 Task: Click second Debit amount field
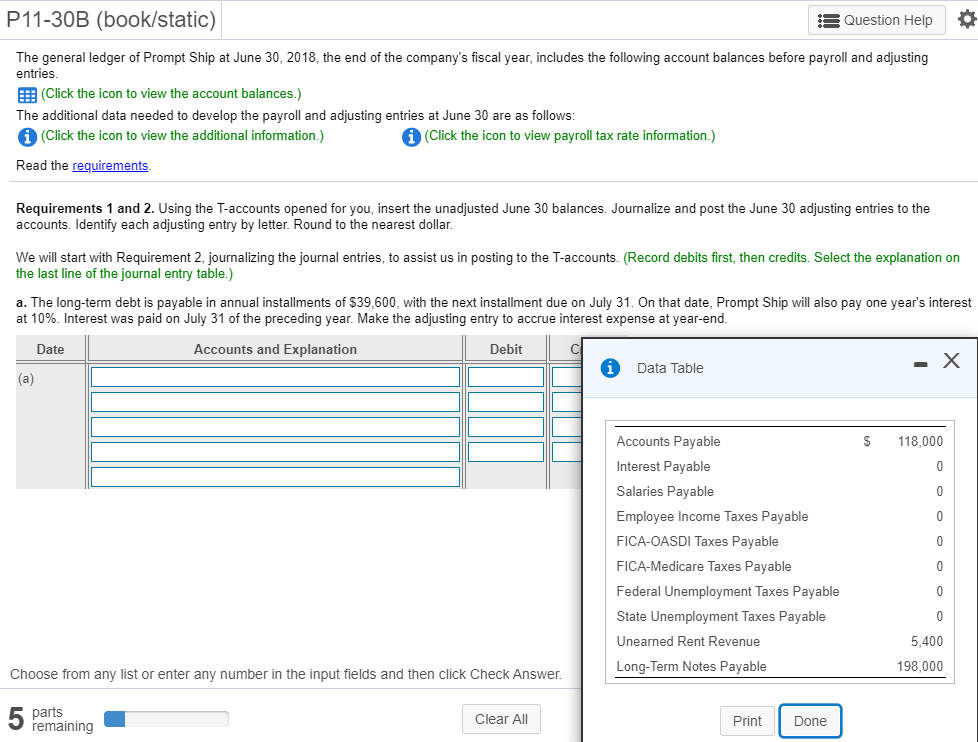pyautogui.click(x=506, y=402)
